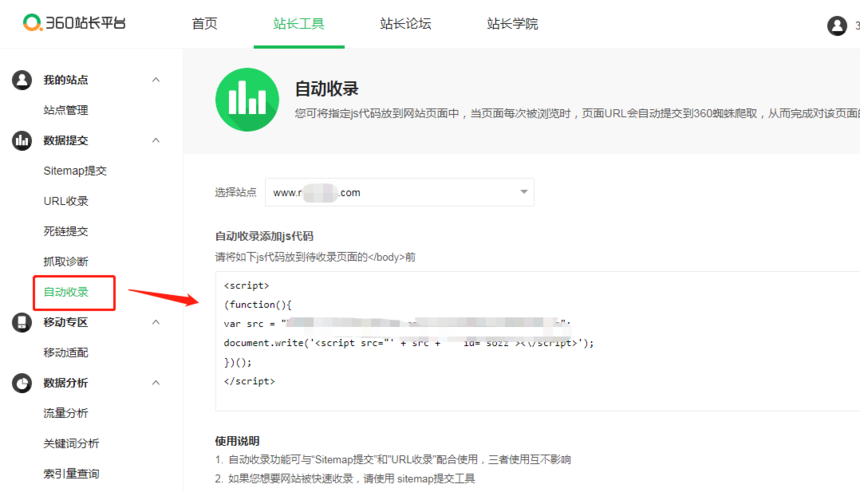Viewport: 860px width, 492px height.
Task: Open 站点管理 in the sidebar
Action: click(x=66, y=110)
